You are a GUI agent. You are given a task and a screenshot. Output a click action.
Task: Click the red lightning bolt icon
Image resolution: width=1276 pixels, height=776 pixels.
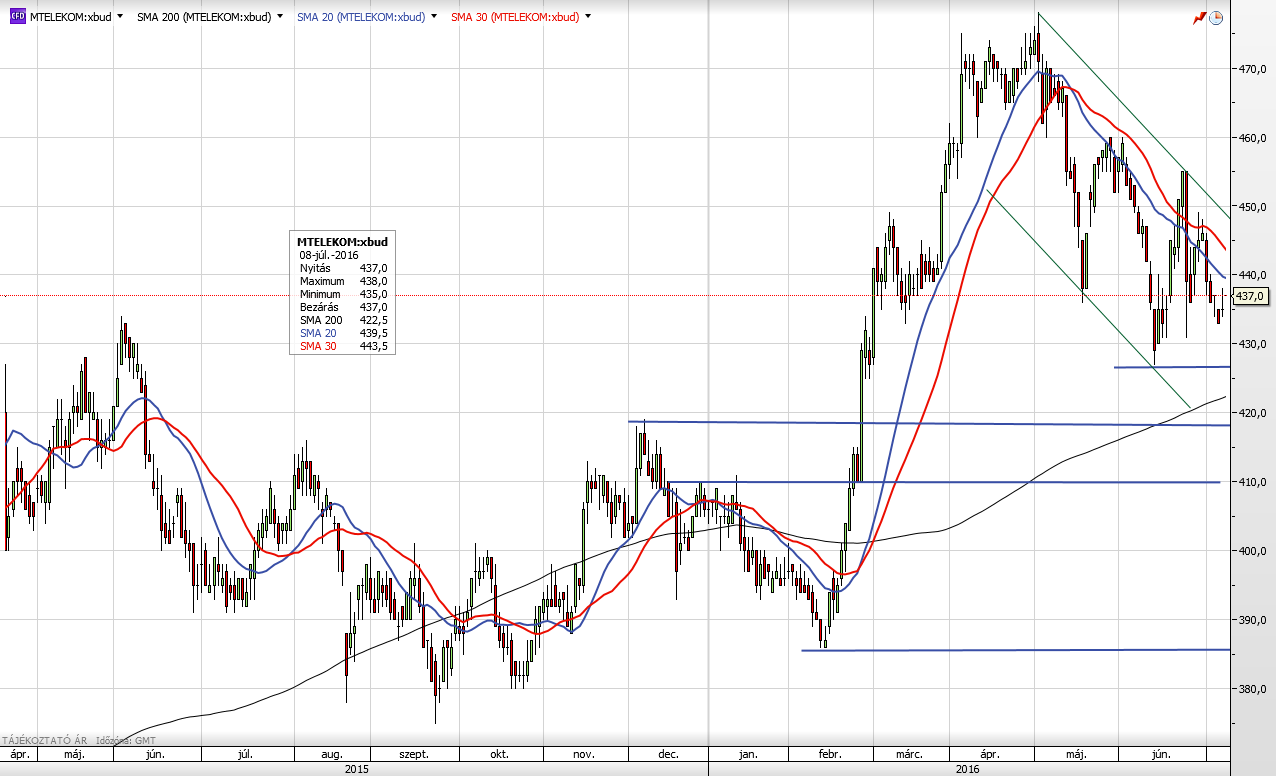click(1199, 18)
